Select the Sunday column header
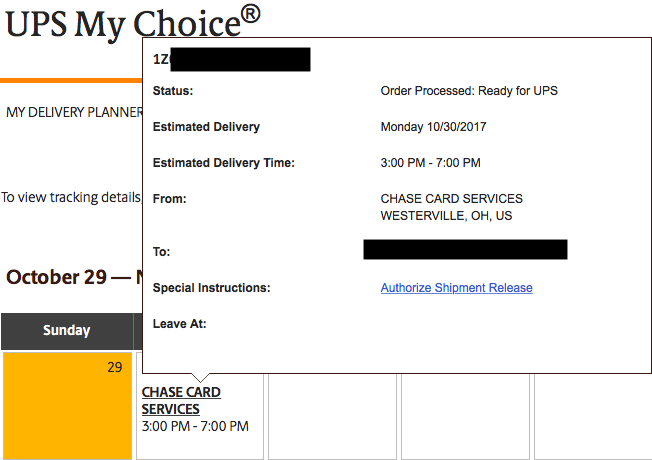Viewport: 652px width, 460px height. (x=67, y=330)
